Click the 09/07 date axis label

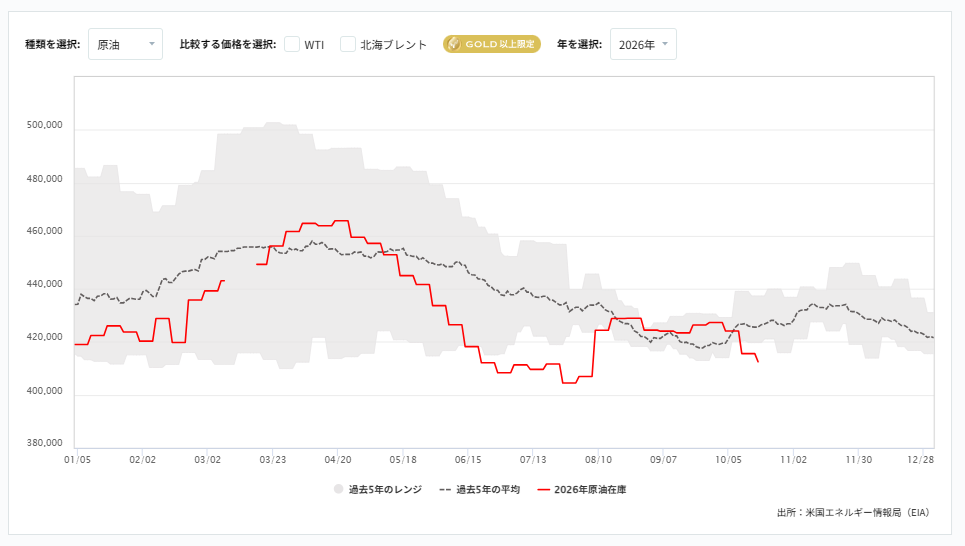663,460
